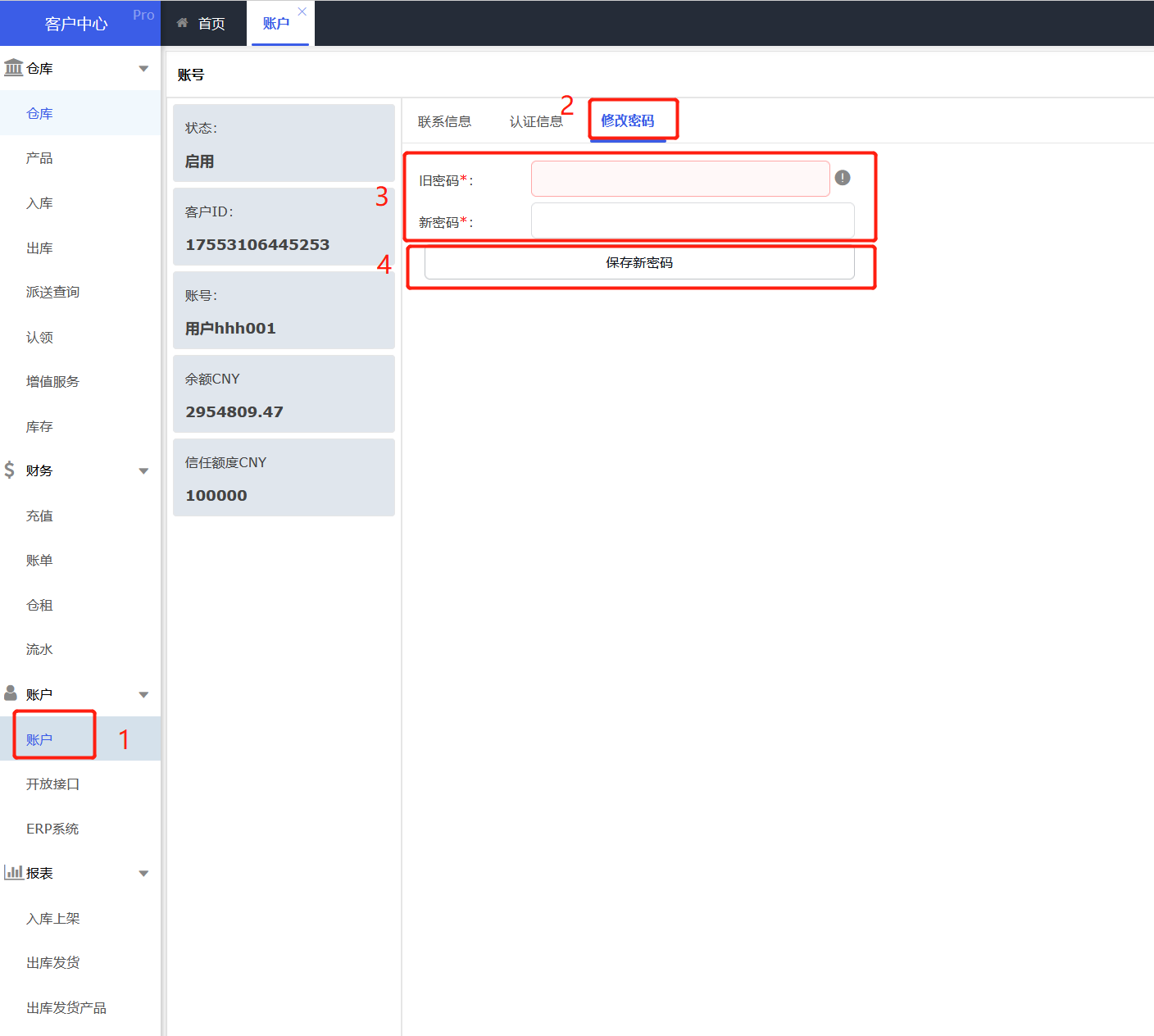Image resolution: width=1154 pixels, height=1036 pixels.
Task: Collapse the 账户 section arrow
Action: coord(144,695)
